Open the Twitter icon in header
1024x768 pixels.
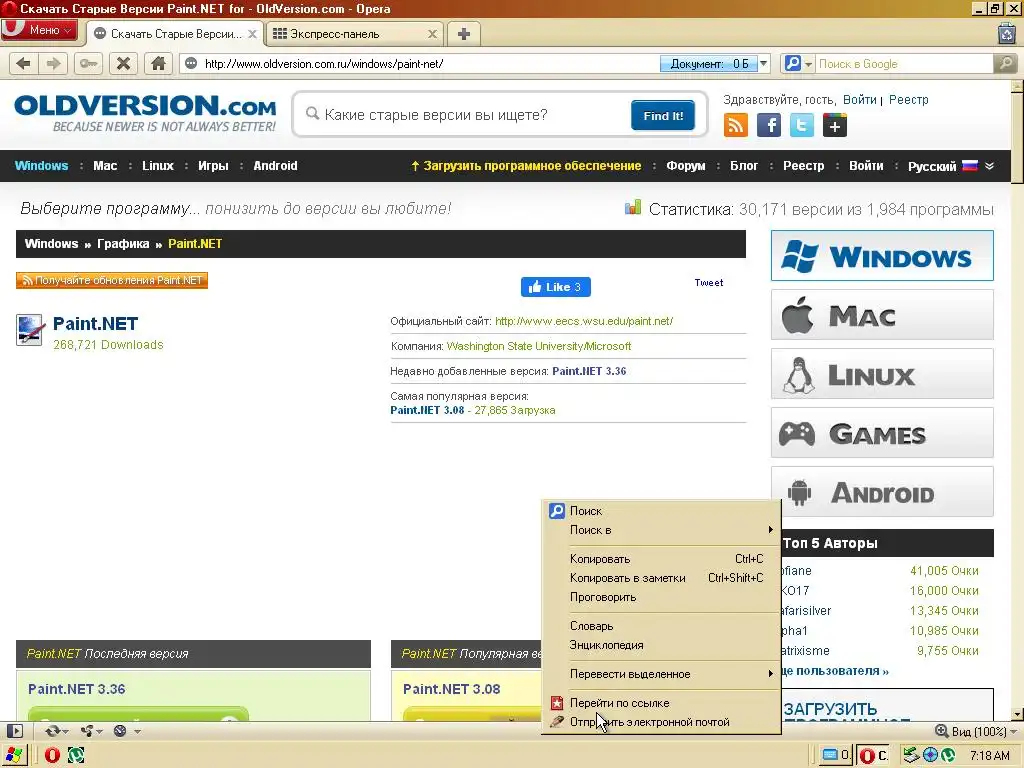click(x=801, y=125)
